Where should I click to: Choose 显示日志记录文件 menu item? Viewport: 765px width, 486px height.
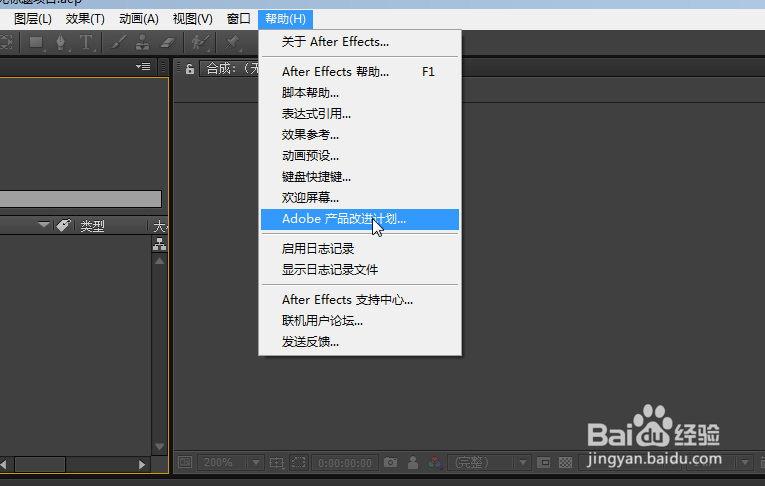click(360, 270)
